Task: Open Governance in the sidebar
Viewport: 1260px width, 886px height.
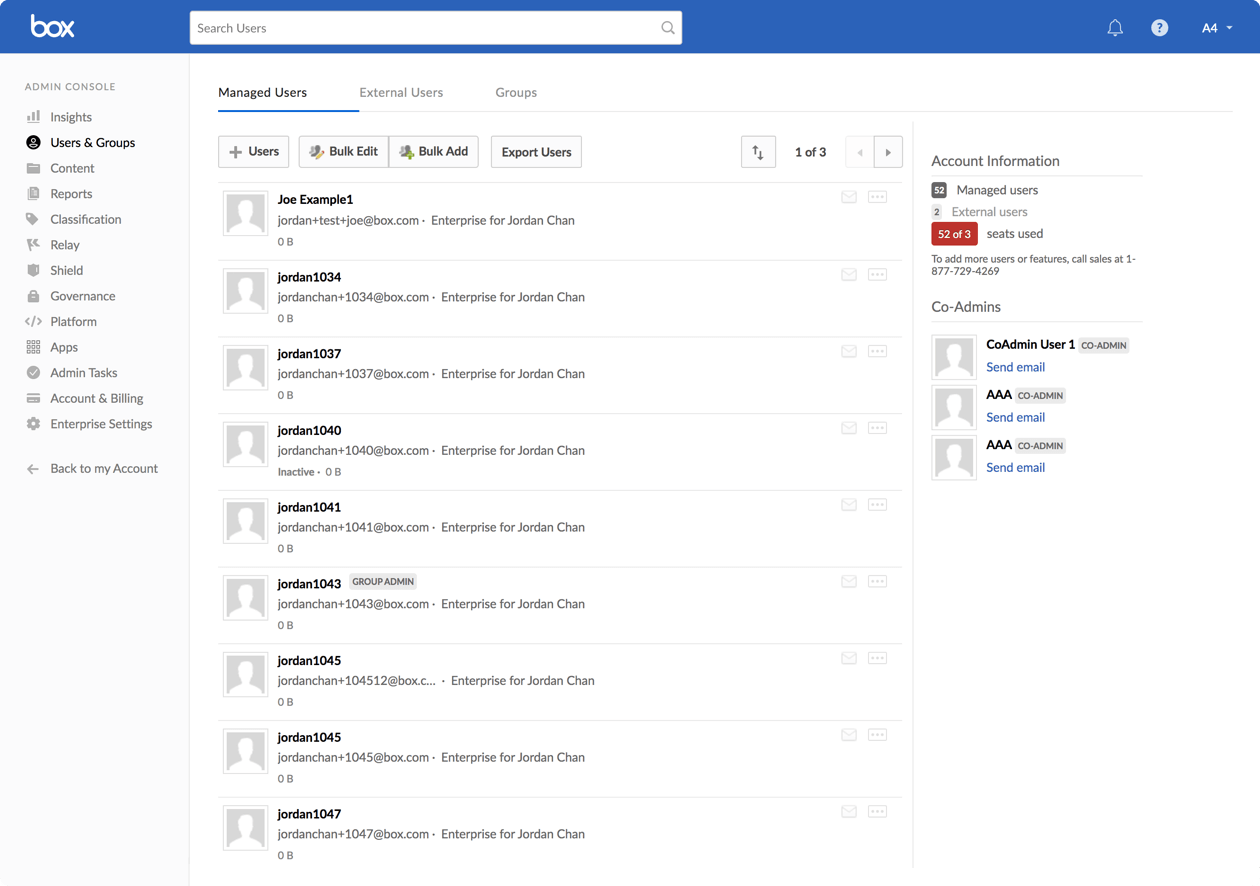Action: click(x=83, y=296)
